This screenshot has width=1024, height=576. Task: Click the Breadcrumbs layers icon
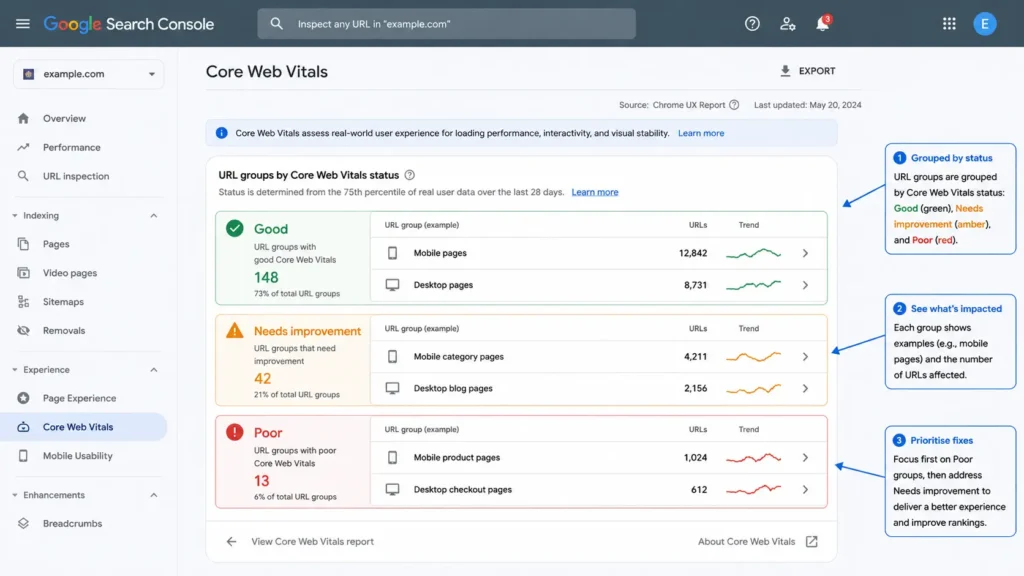coord(24,523)
